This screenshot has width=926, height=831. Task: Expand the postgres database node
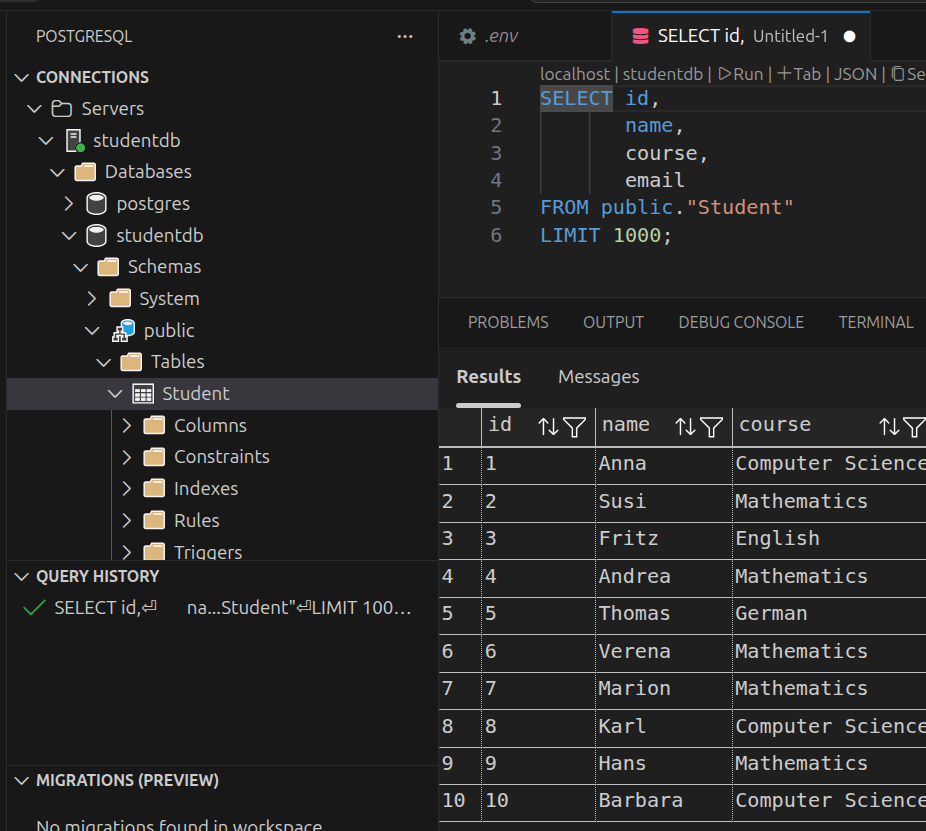(69, 204)
